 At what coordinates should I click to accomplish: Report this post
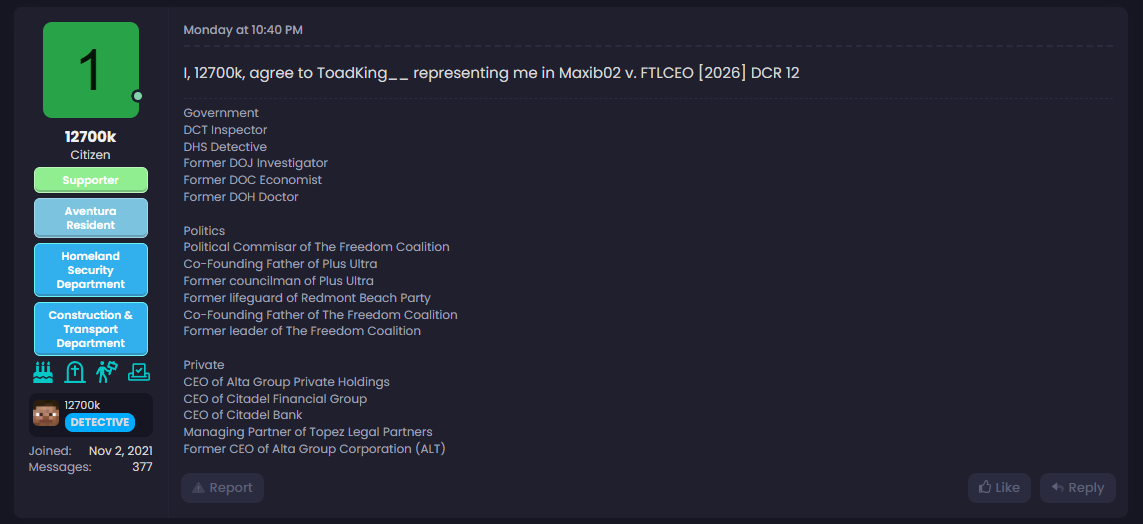click(222, 488)
